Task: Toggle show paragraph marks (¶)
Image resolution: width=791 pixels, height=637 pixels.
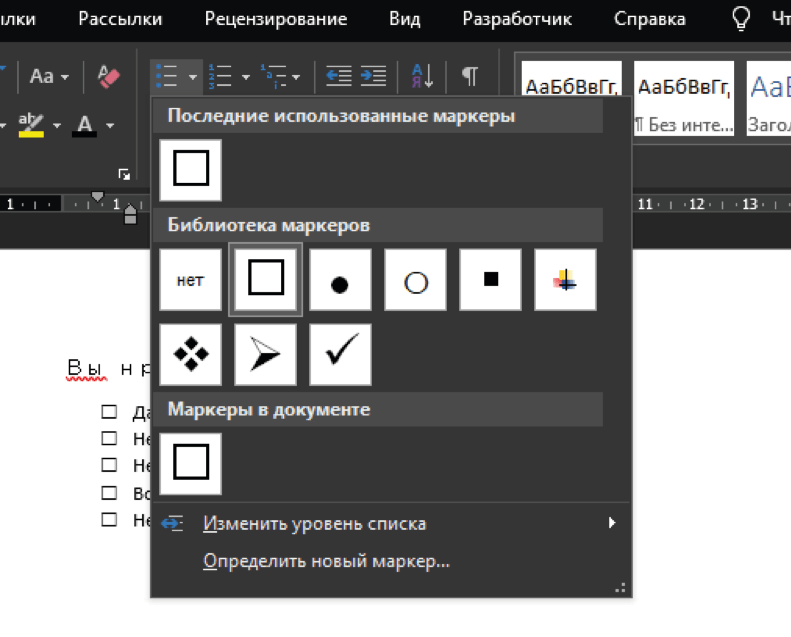Action: tap(470, 77)
